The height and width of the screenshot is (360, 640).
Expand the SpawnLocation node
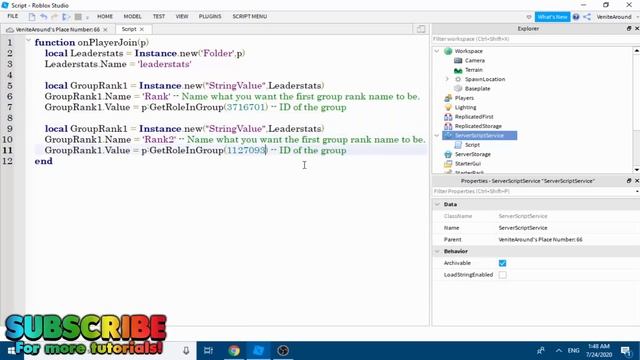(x=447, y=79)
